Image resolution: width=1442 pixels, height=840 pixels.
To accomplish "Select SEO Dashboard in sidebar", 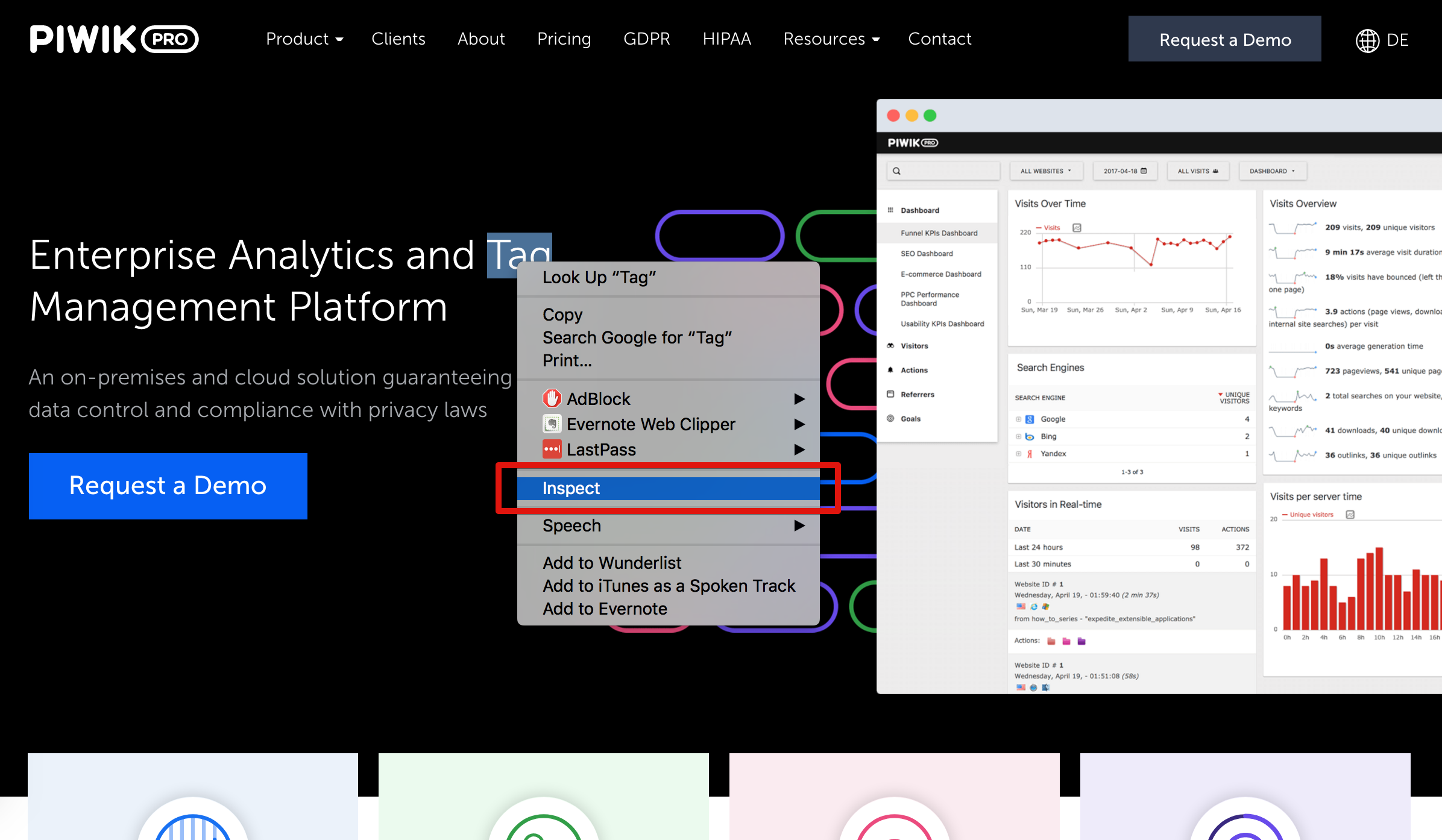I will [927, 254].
